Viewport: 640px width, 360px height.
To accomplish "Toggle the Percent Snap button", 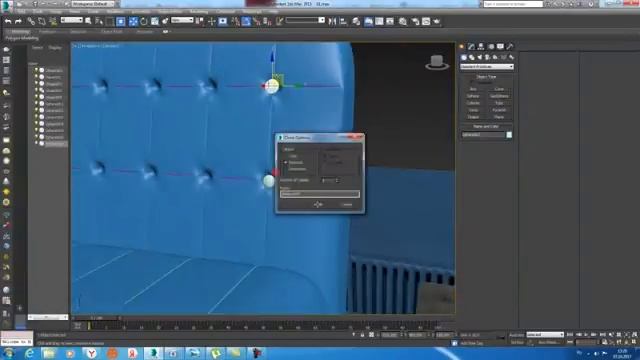I will pos(257,21).
